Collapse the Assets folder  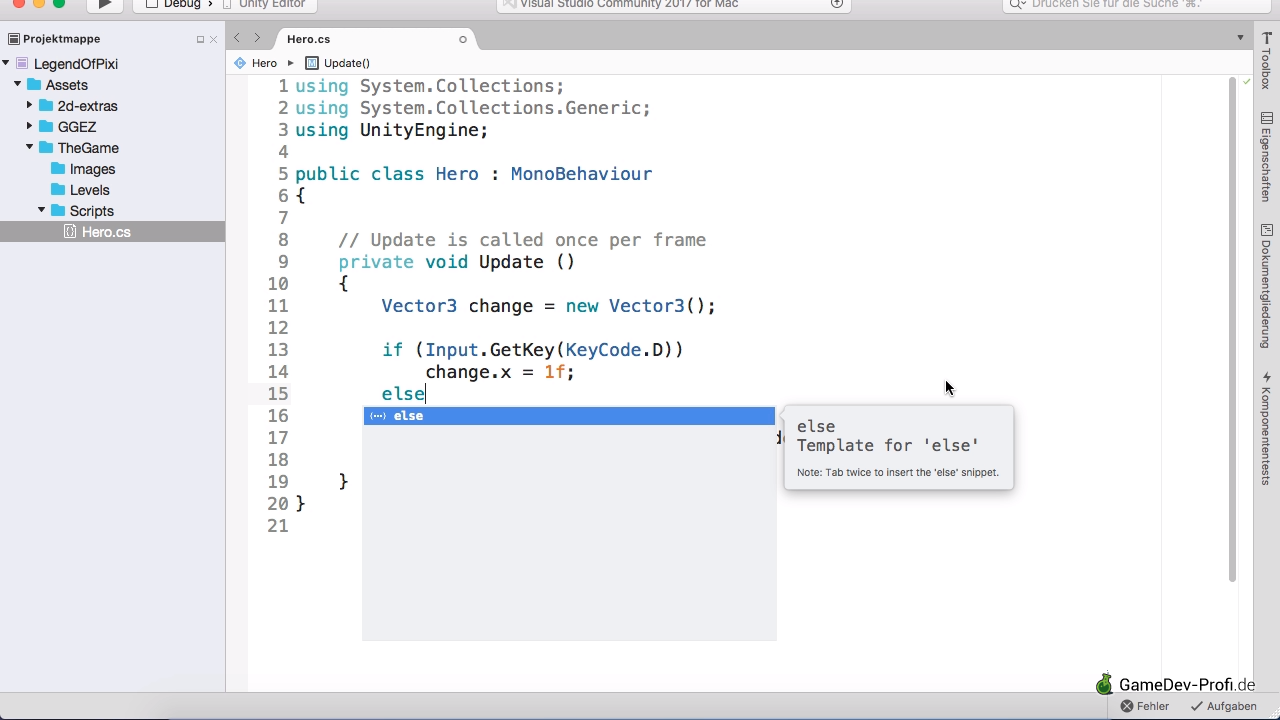[x=18, y=85]
